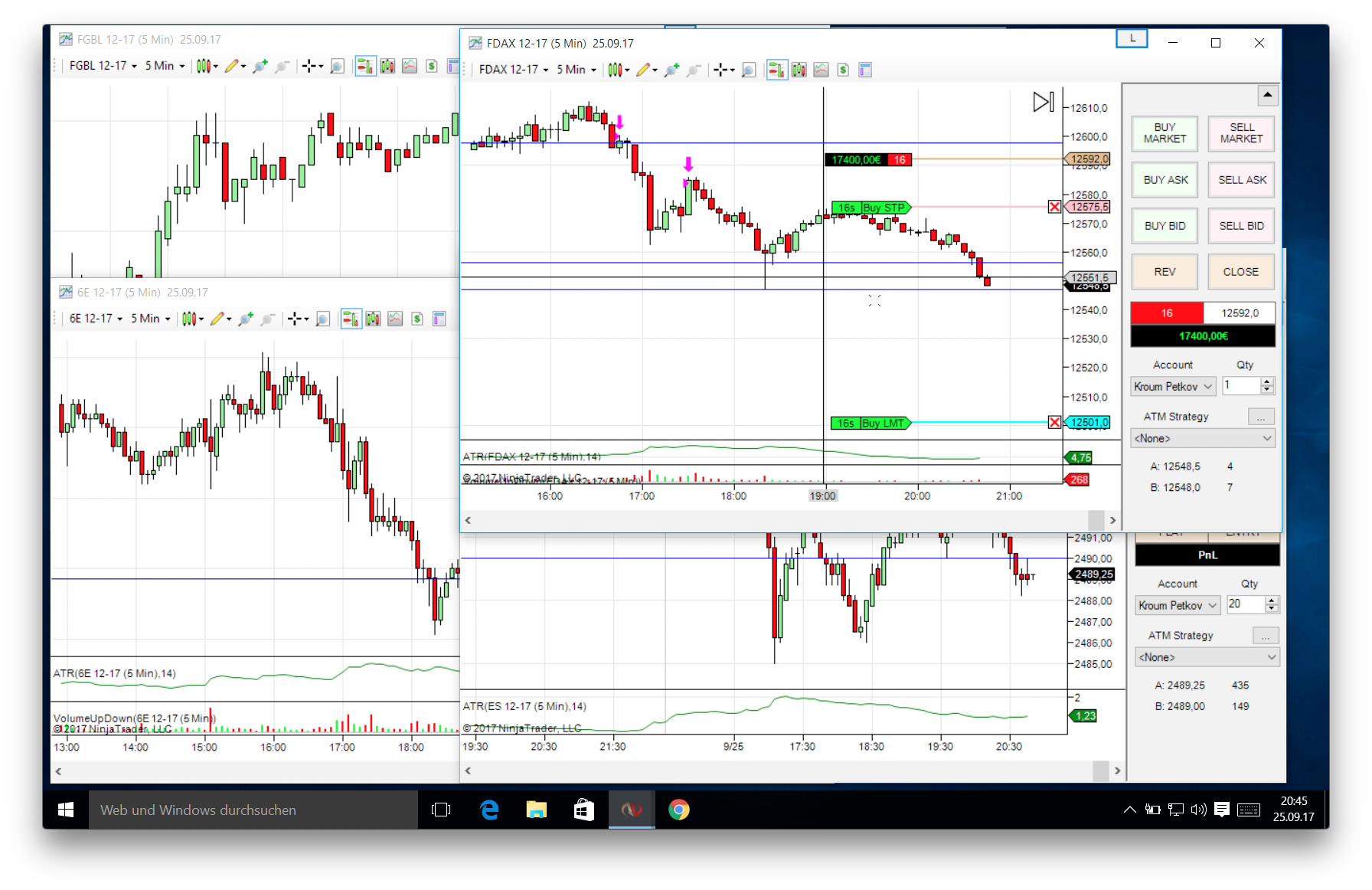Click the L link button in FDAX title bar

point(1132,38)
